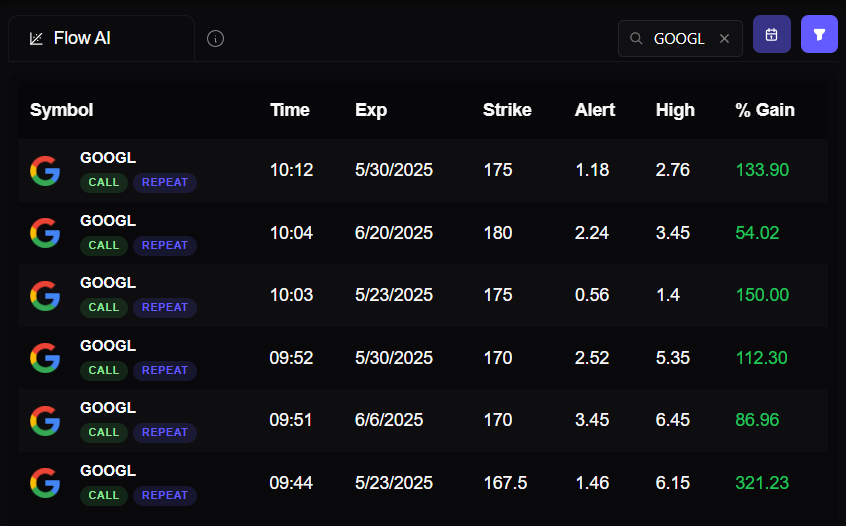Click the 5.35 high price
The height and width of the screenshot is (526, 846).
673,358
